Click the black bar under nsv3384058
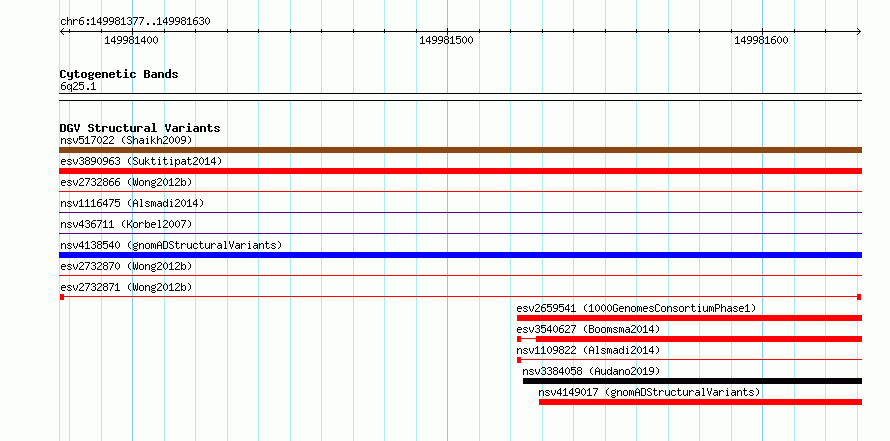This screenshot has width=890, height=441. [692, 381]
